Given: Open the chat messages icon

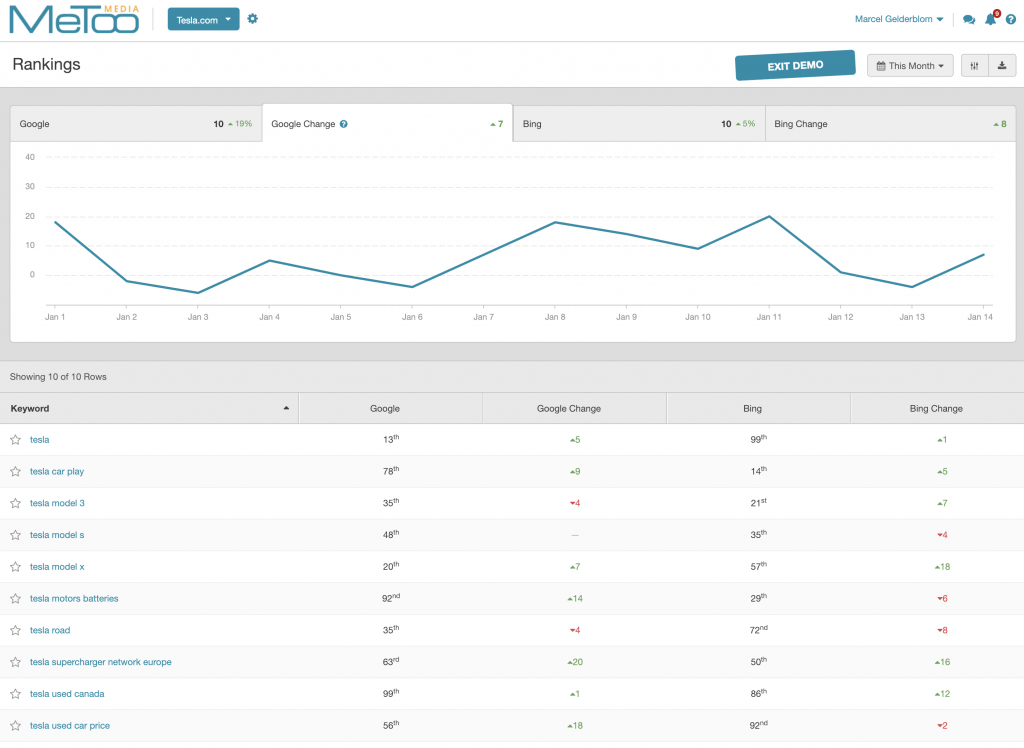Looking at the screenshot, I should (x=969, y=20).
